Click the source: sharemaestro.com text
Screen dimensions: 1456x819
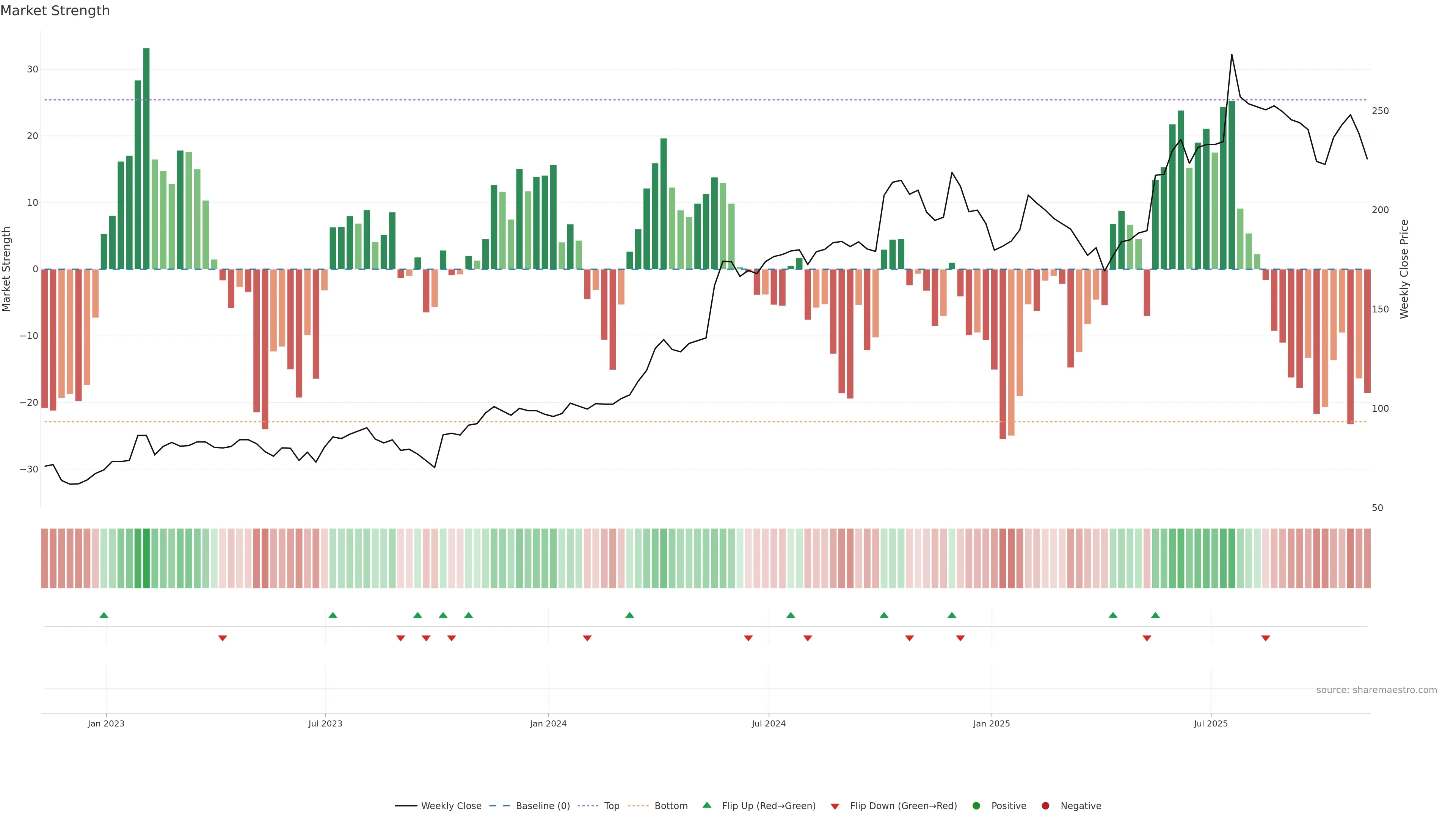tap(1376, 690)
